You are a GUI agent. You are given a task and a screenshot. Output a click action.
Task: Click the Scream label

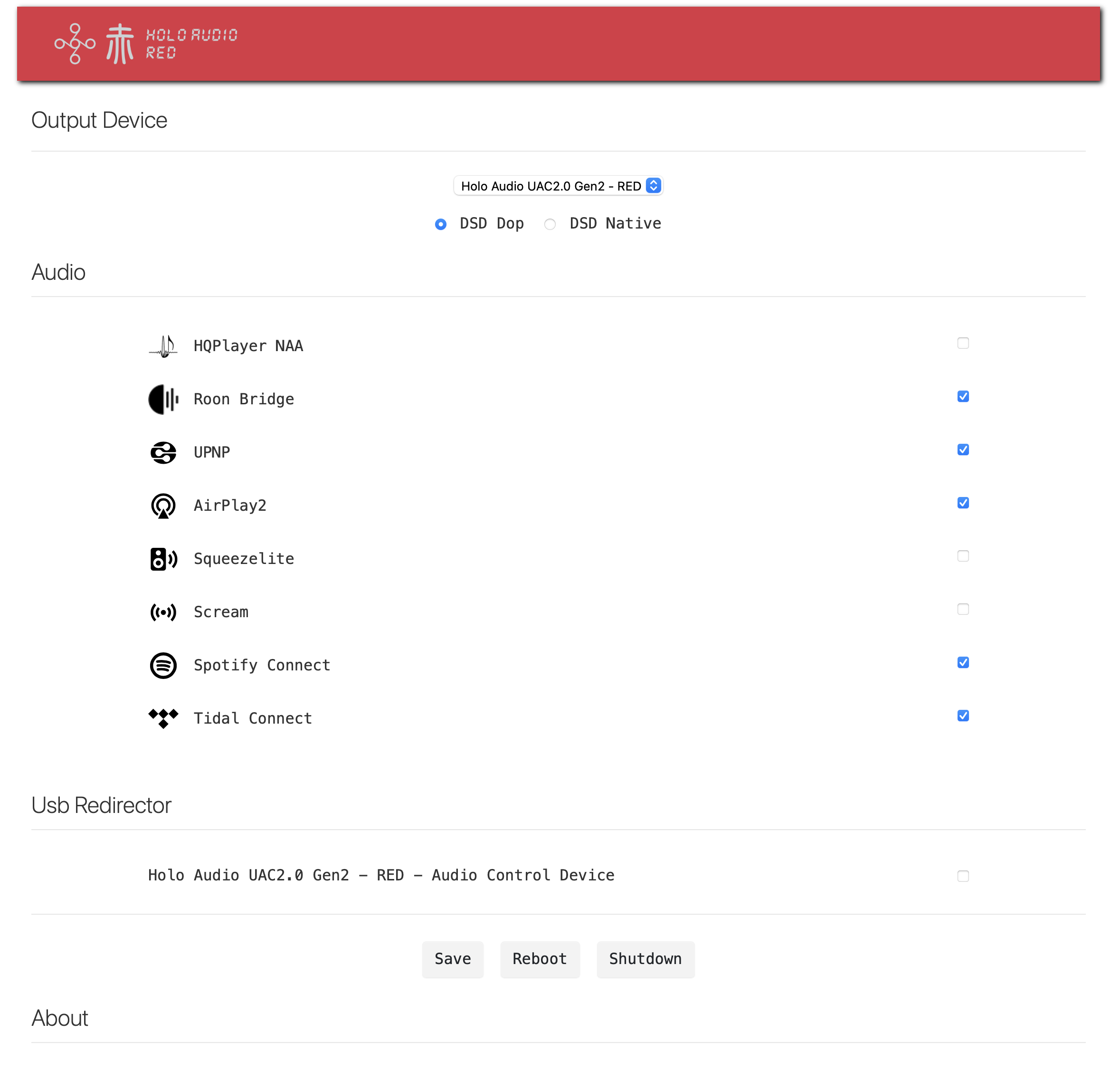coord(221,612)
